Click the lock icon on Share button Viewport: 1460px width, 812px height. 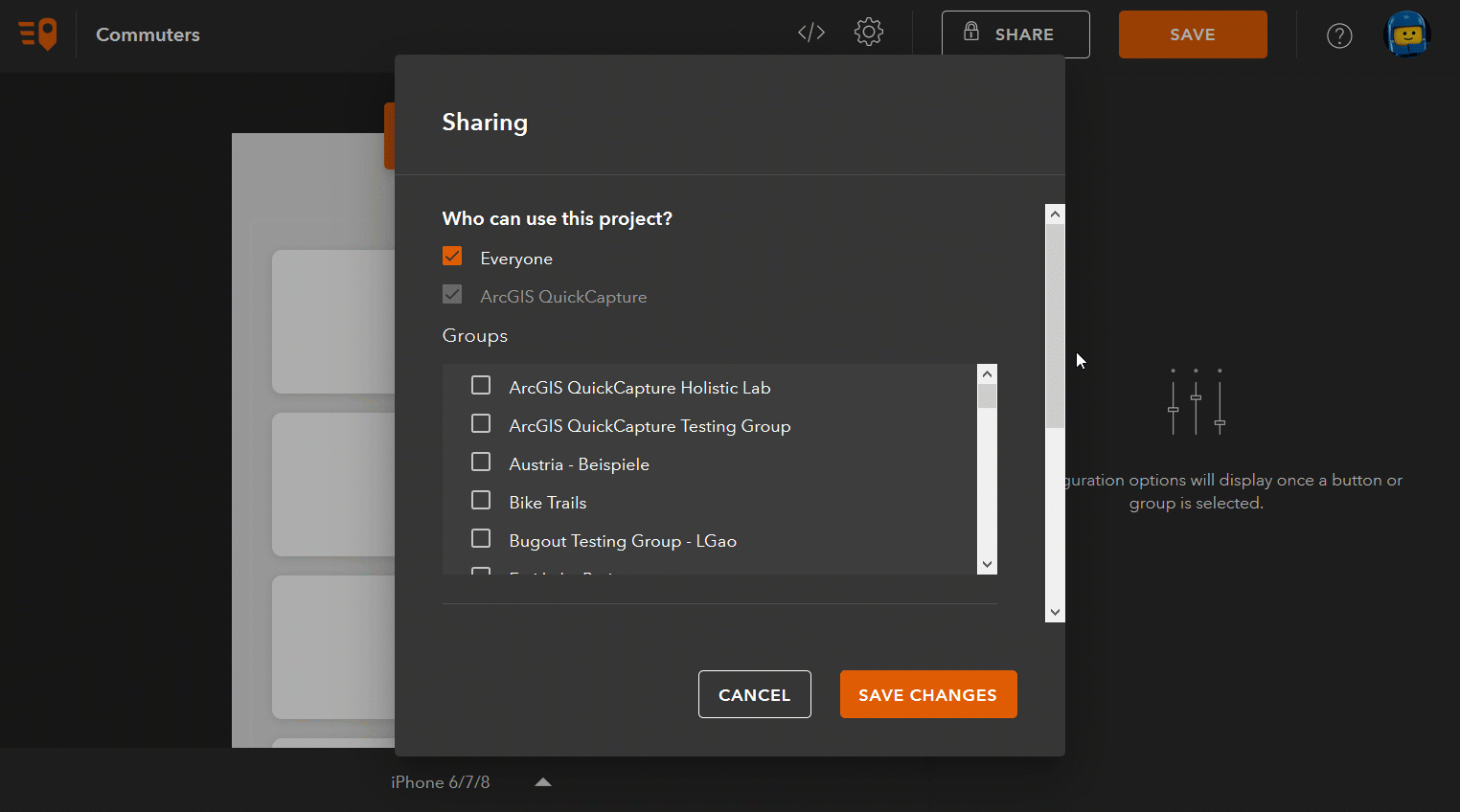click(x=971, y=31)
